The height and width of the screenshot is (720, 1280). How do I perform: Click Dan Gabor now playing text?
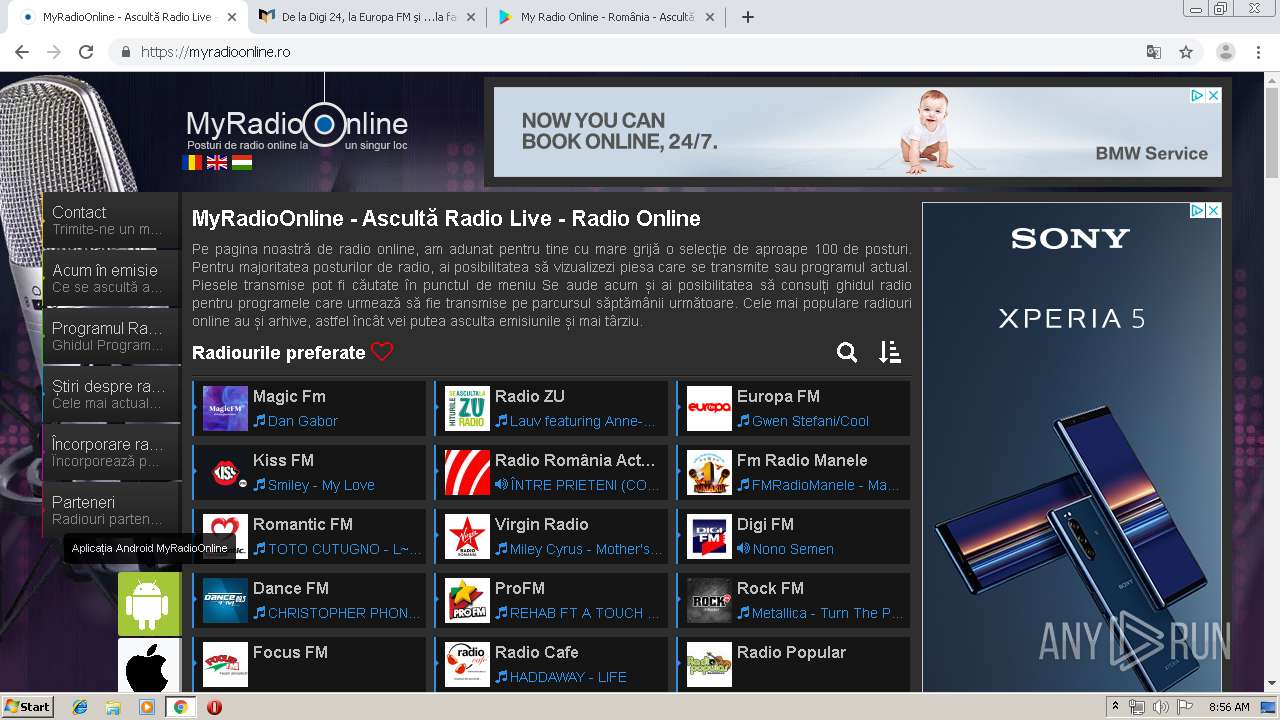303,421
